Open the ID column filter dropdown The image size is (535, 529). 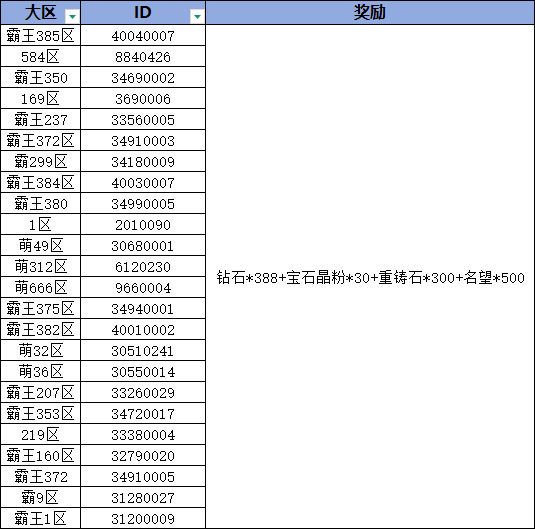coord(197,16)
